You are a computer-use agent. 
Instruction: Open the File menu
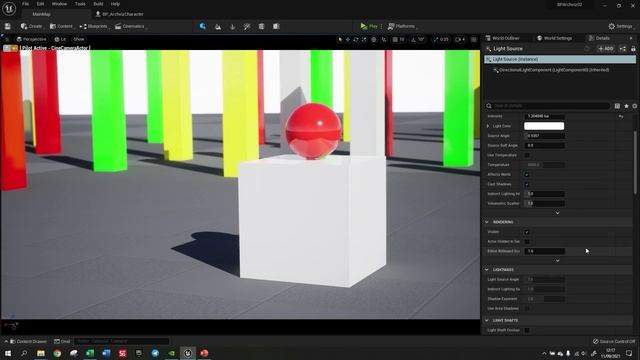pyautogui.click(x=25, y=4)
